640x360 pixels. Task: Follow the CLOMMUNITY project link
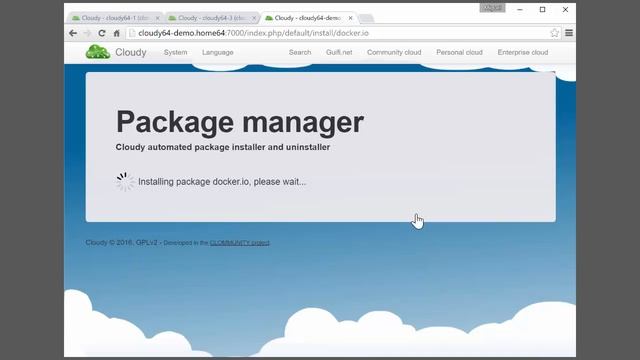(240, 243)
